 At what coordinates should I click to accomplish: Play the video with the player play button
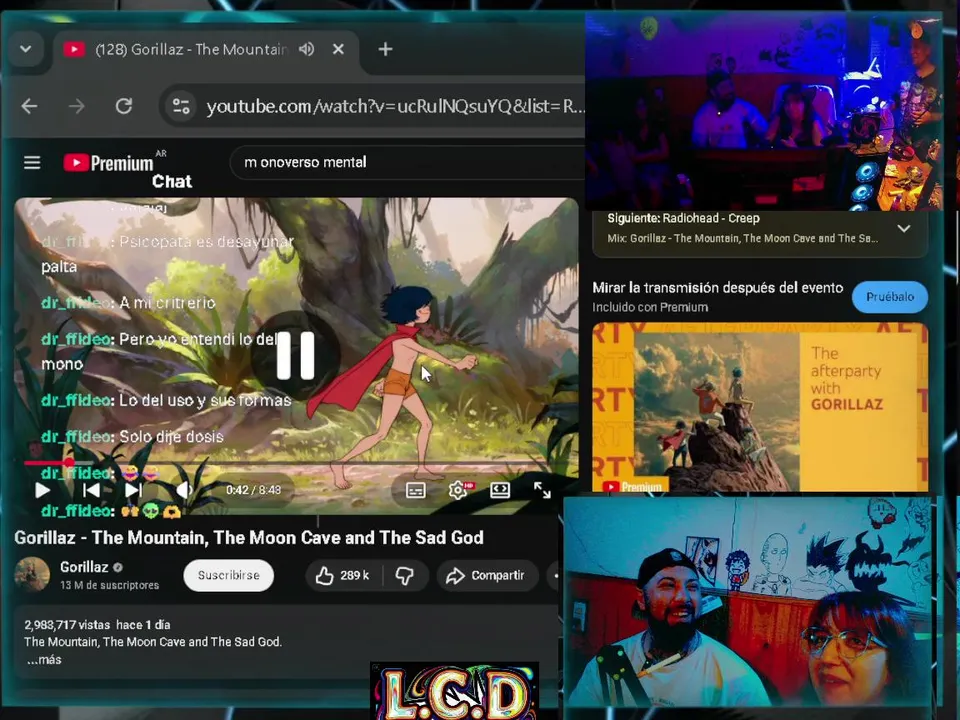click(42, 490)
